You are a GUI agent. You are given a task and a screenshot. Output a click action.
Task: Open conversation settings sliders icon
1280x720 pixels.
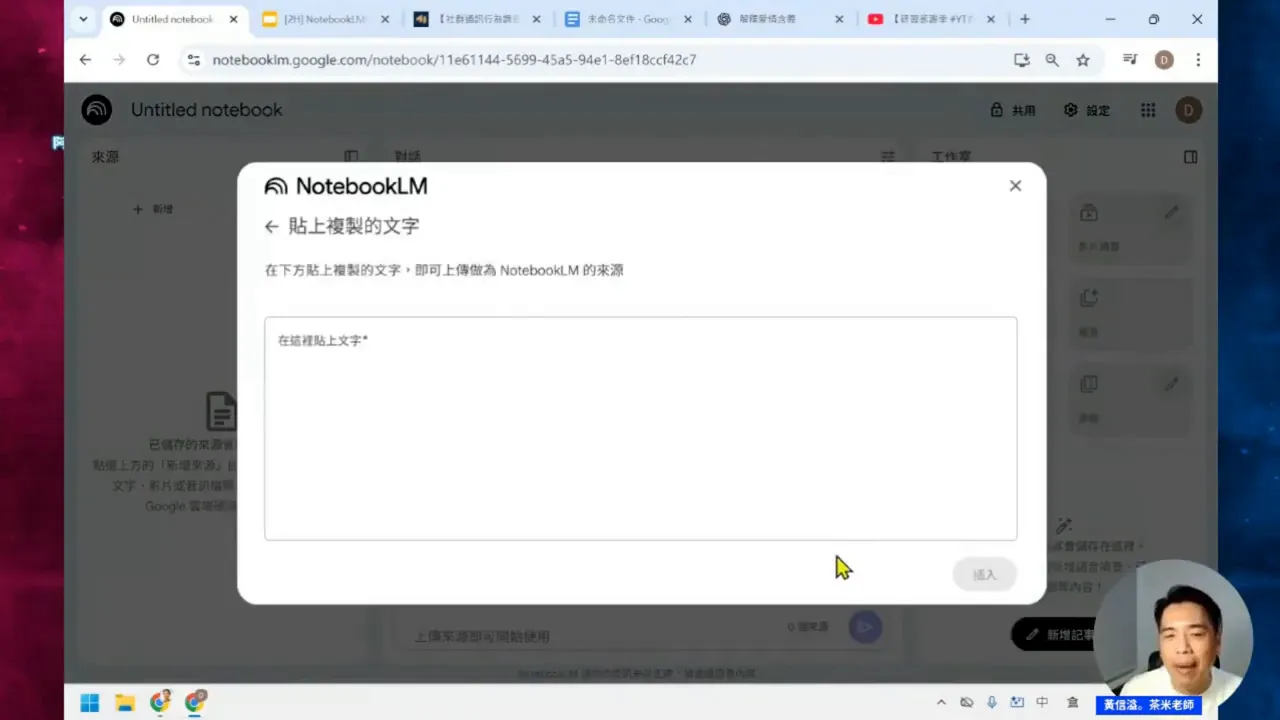click(887, 157)
